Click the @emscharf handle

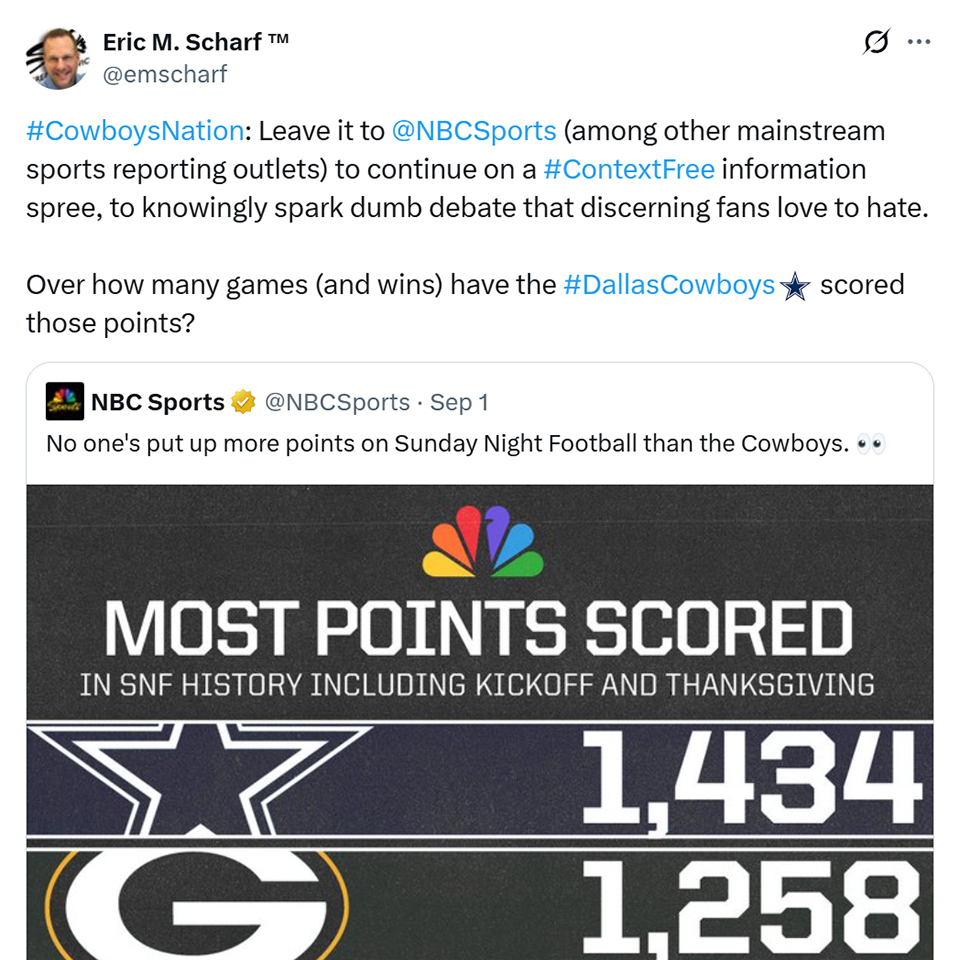[165, 73]
